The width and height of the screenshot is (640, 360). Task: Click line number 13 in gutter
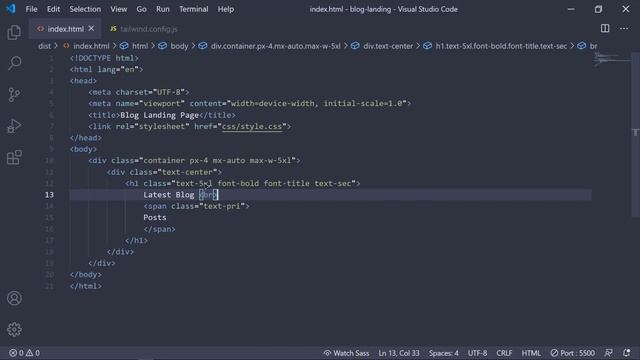49,195
